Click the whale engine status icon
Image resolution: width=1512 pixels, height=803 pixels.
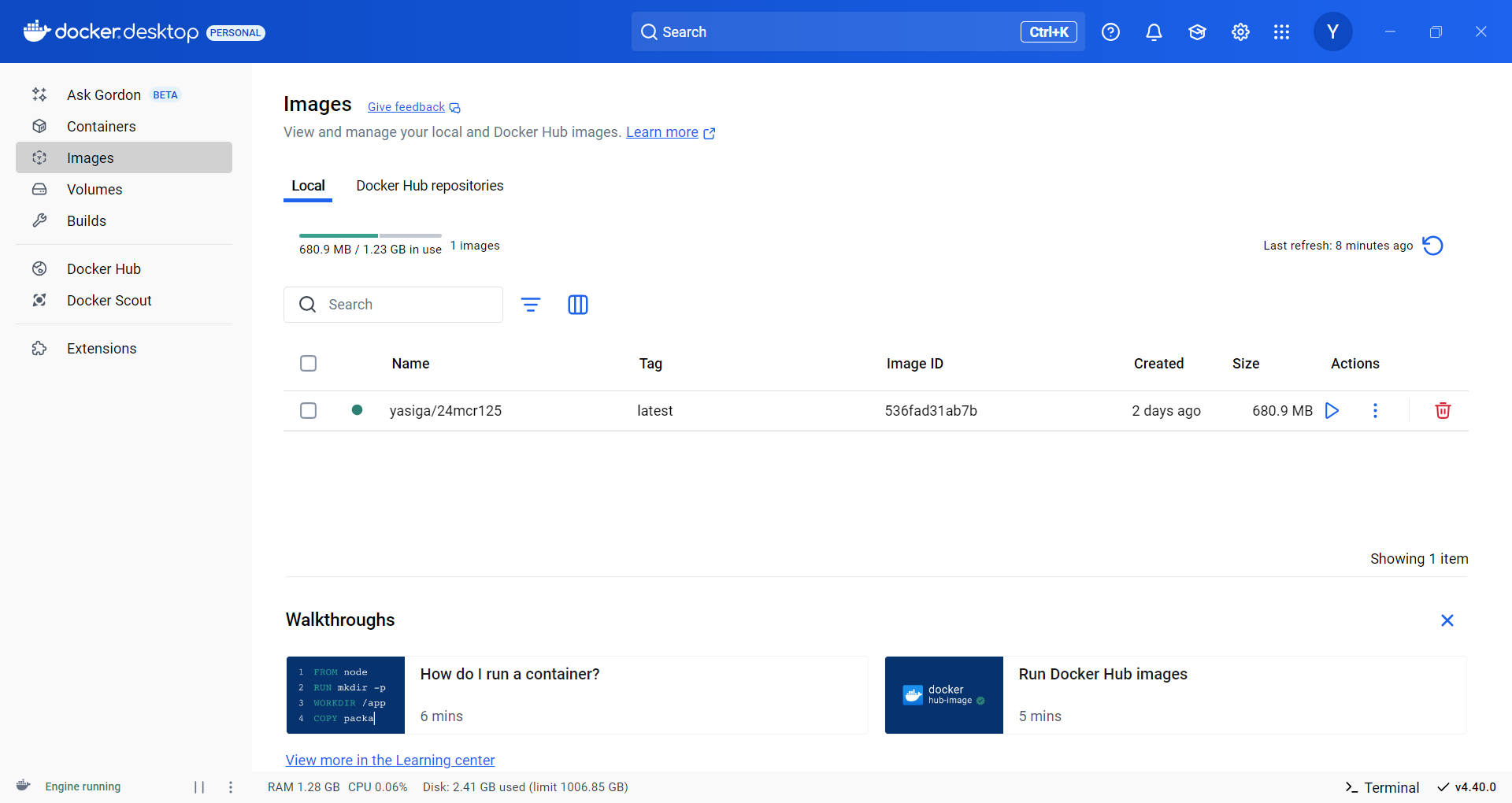(24, 786)
